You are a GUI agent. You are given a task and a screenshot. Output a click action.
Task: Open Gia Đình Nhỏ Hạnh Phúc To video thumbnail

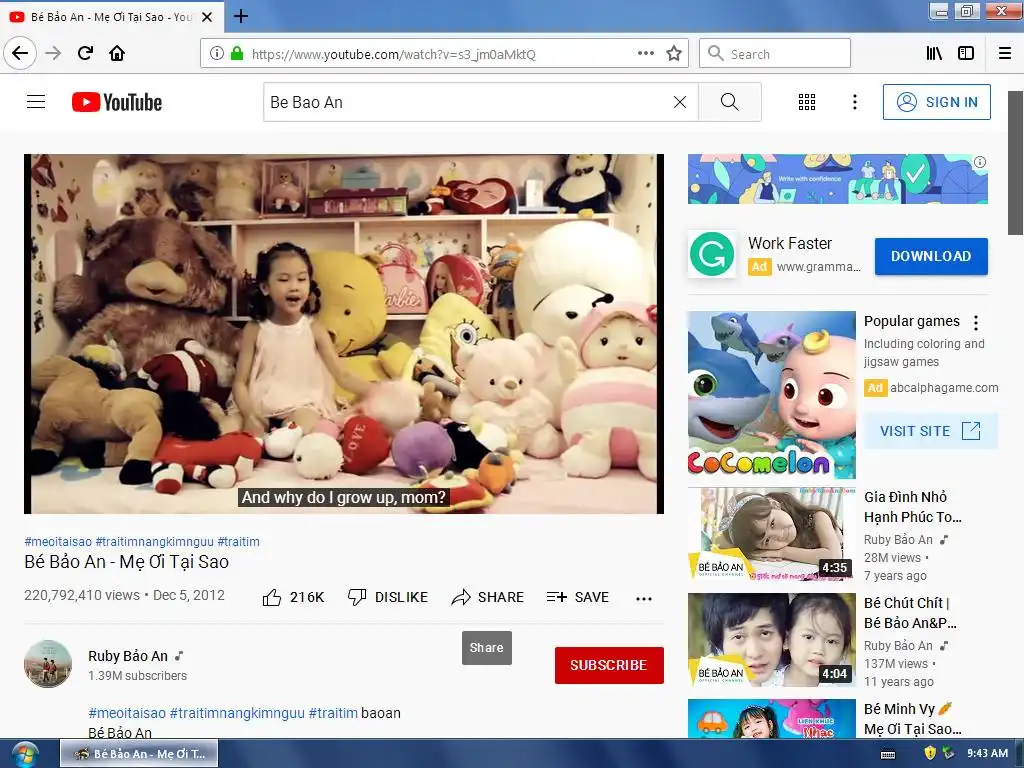click(x=771, y=534)
